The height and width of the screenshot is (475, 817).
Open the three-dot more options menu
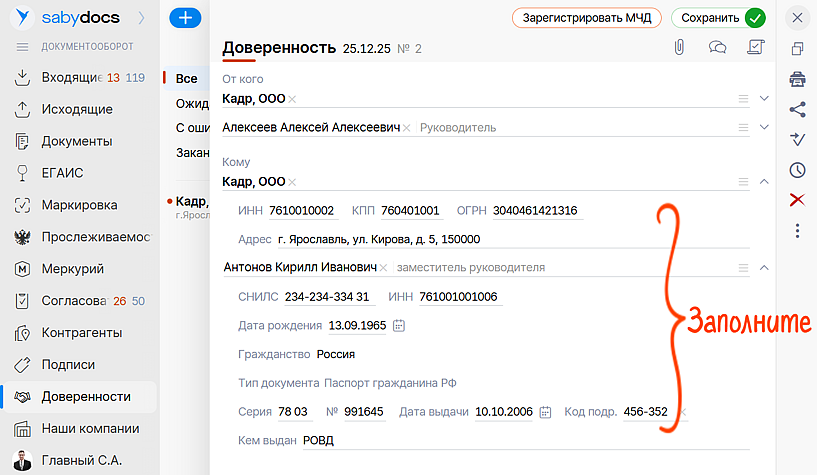coord(797,231)
